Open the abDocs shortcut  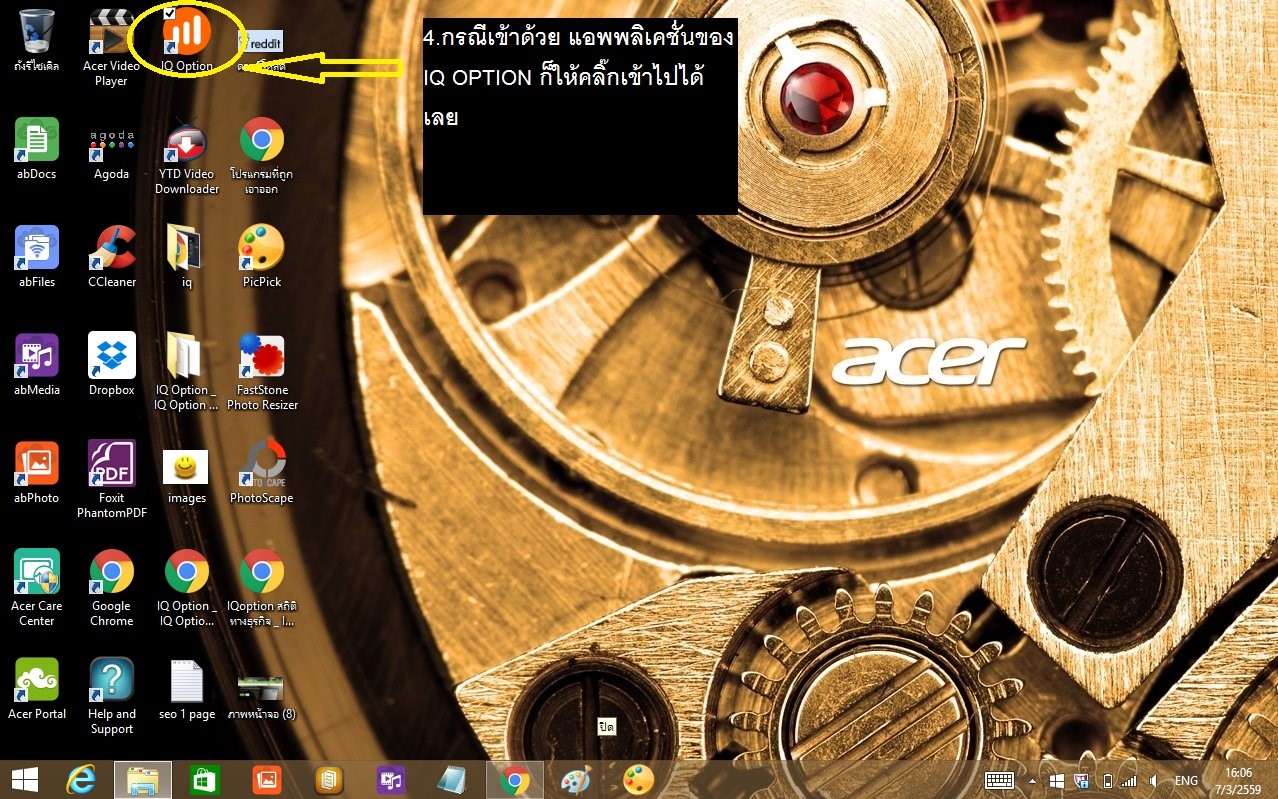[x=37, y=139]
